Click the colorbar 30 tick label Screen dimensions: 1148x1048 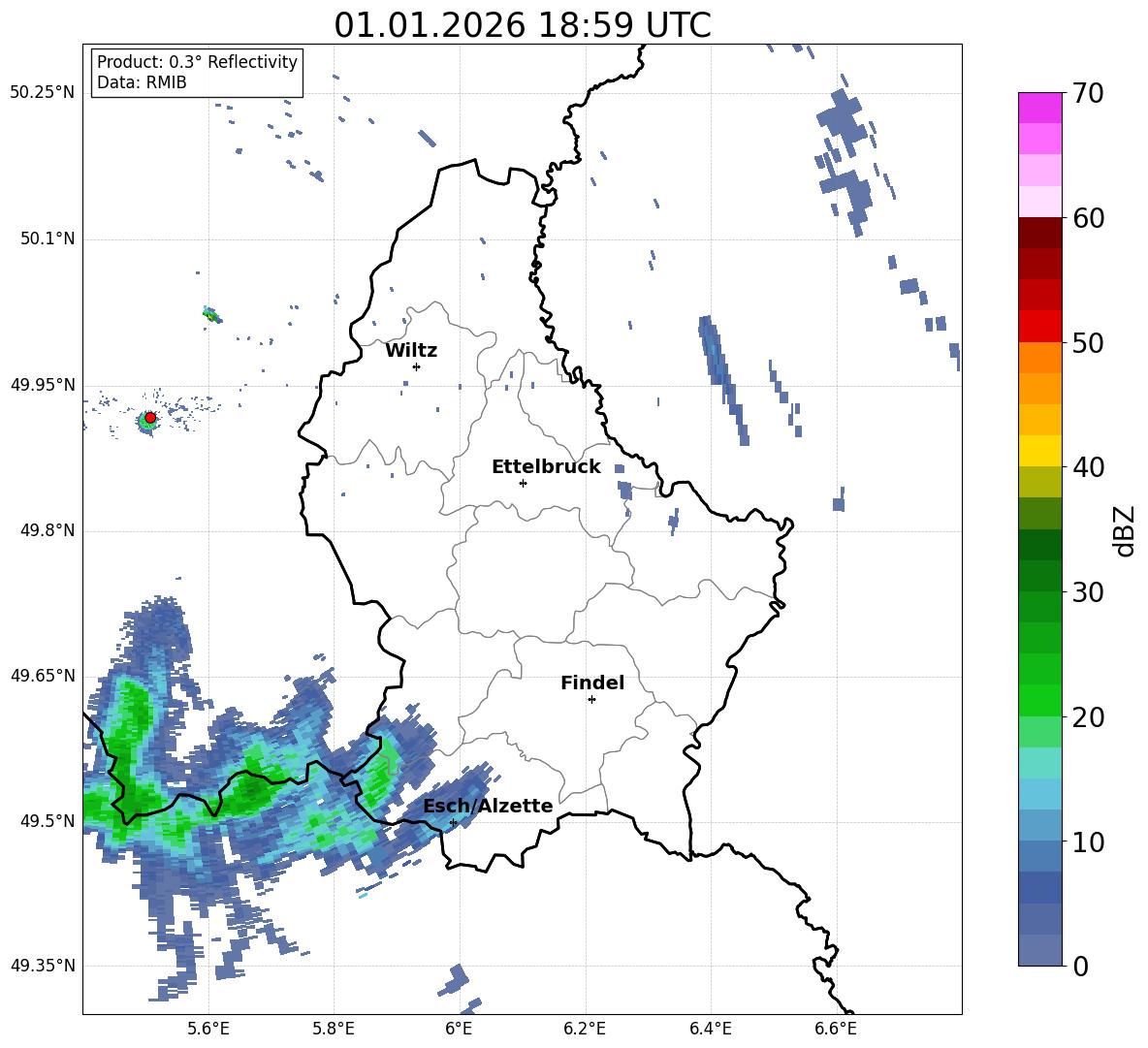(1088, 592)
